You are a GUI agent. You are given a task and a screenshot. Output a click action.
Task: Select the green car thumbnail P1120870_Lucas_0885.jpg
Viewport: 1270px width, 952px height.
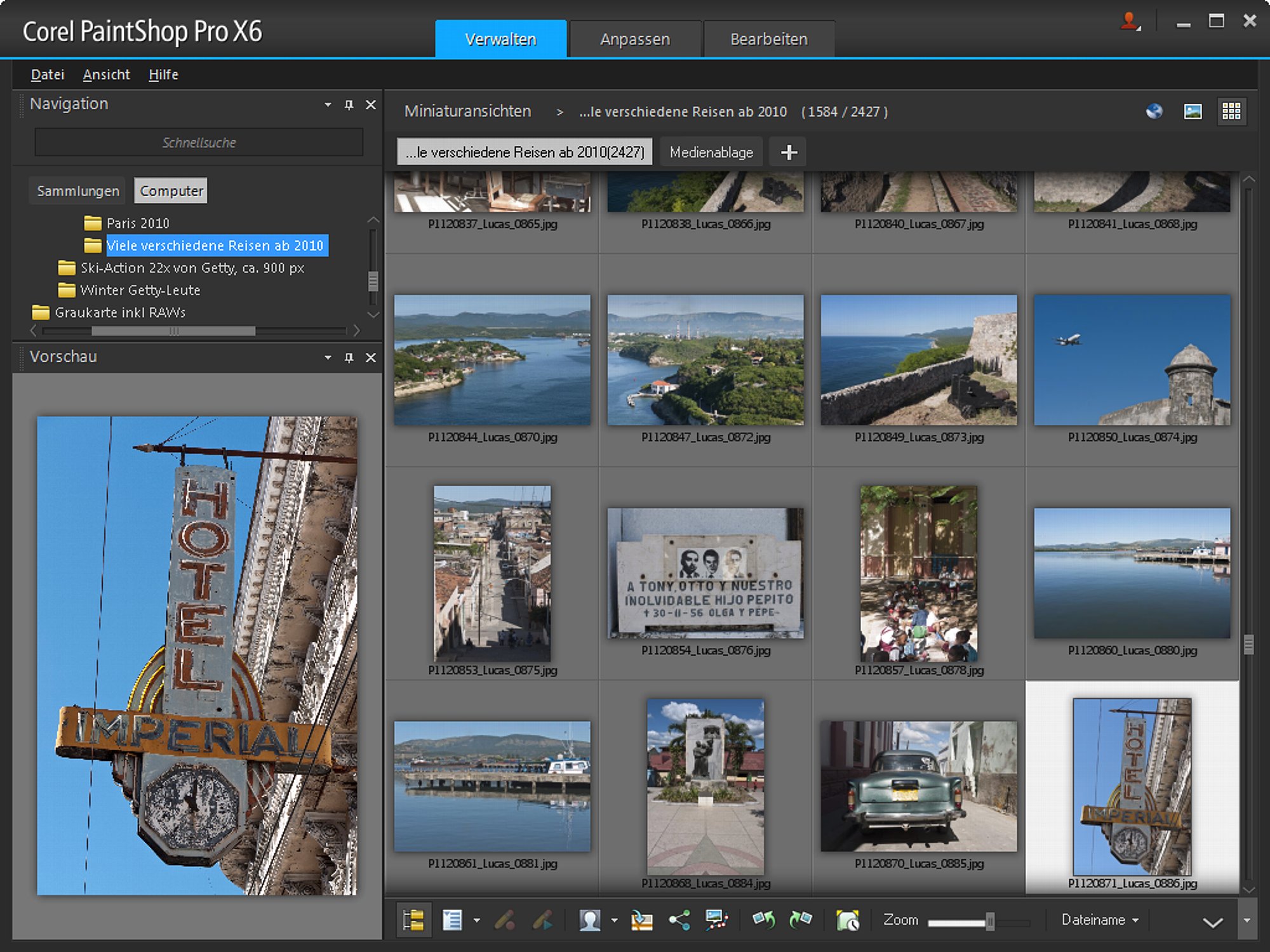(x=919, y=786)
